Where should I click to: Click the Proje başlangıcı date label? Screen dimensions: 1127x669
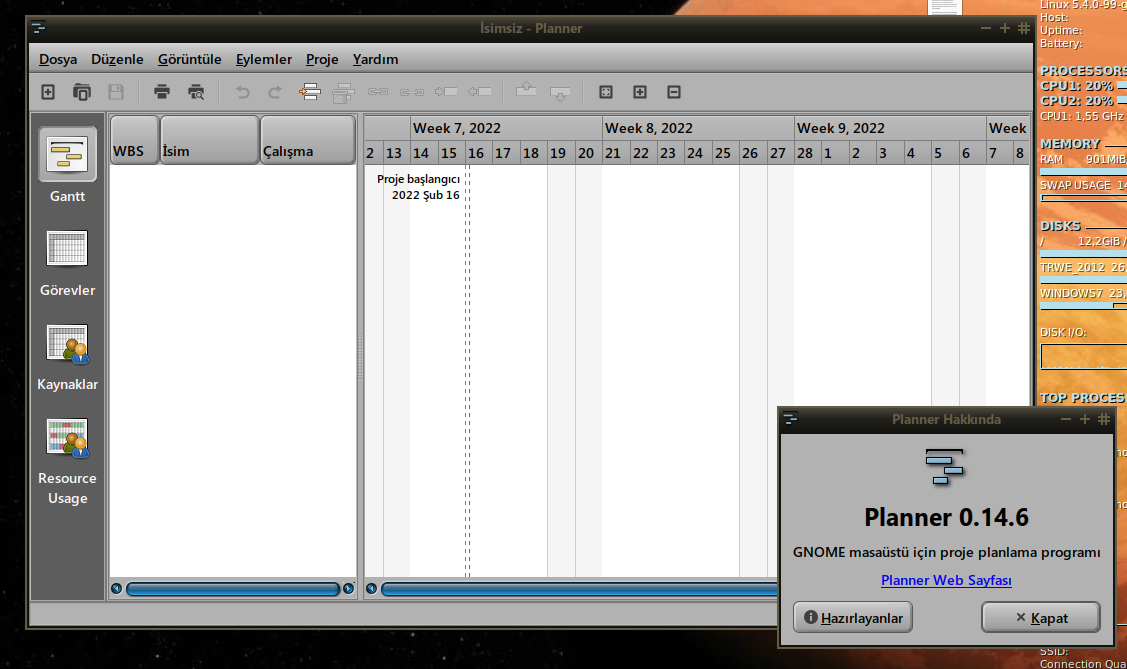[418, 187]
